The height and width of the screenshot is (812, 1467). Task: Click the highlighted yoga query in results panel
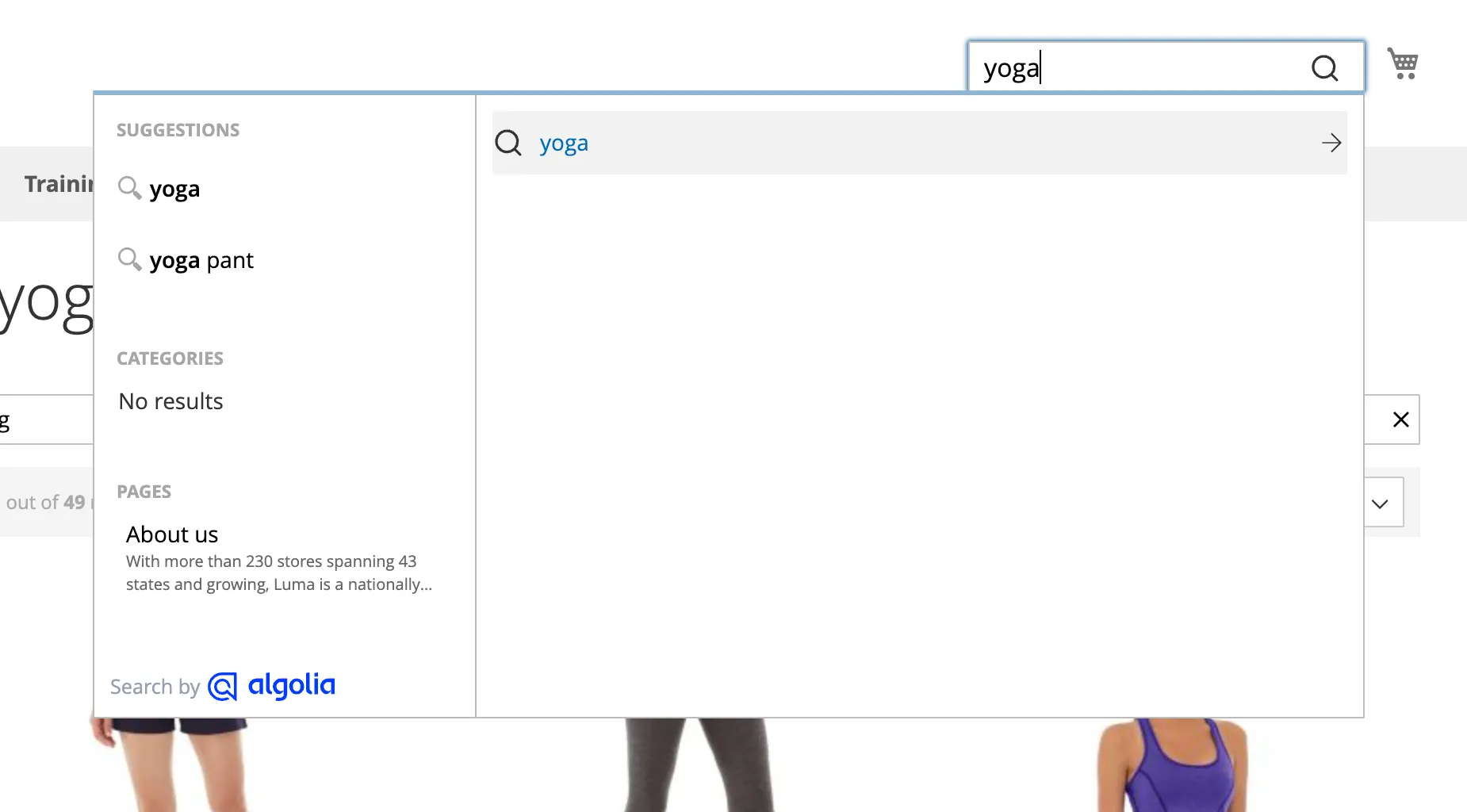[563, 144]
